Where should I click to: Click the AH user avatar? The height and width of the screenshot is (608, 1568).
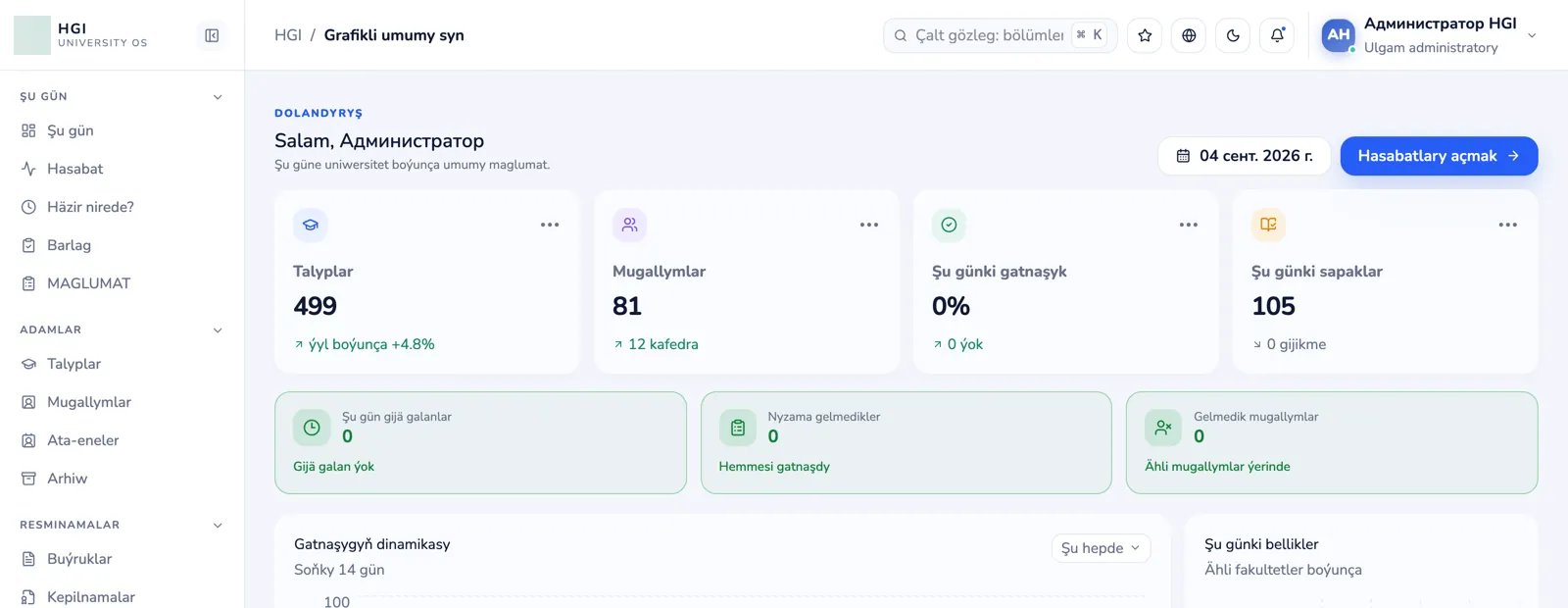[x=1339, y=35]
